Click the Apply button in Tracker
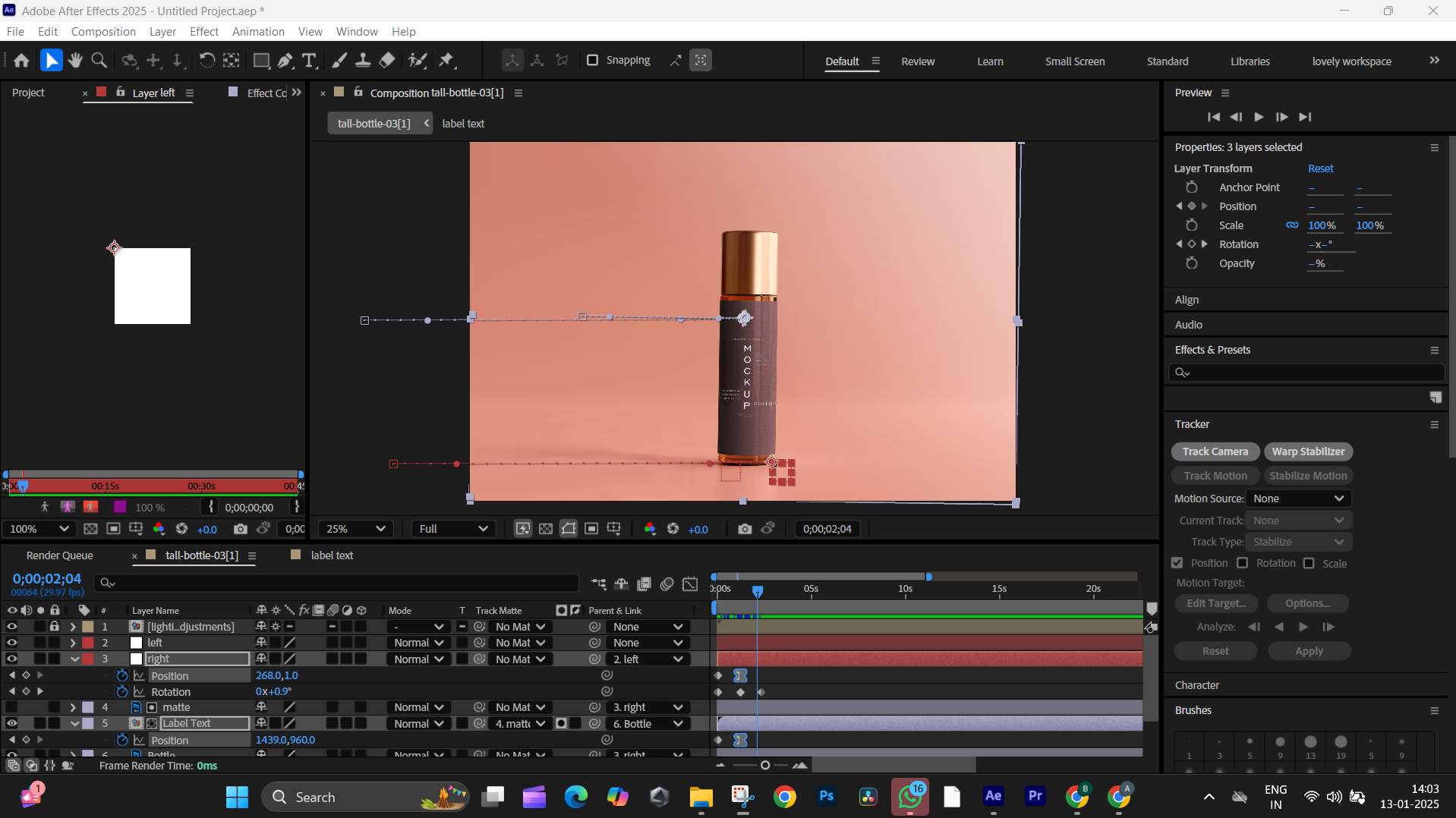1456x818 pixels. tap(1309, 651)
